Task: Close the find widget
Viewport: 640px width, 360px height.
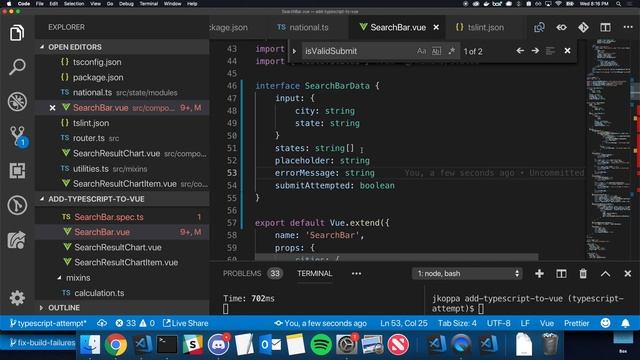Action: click(567, 51)
